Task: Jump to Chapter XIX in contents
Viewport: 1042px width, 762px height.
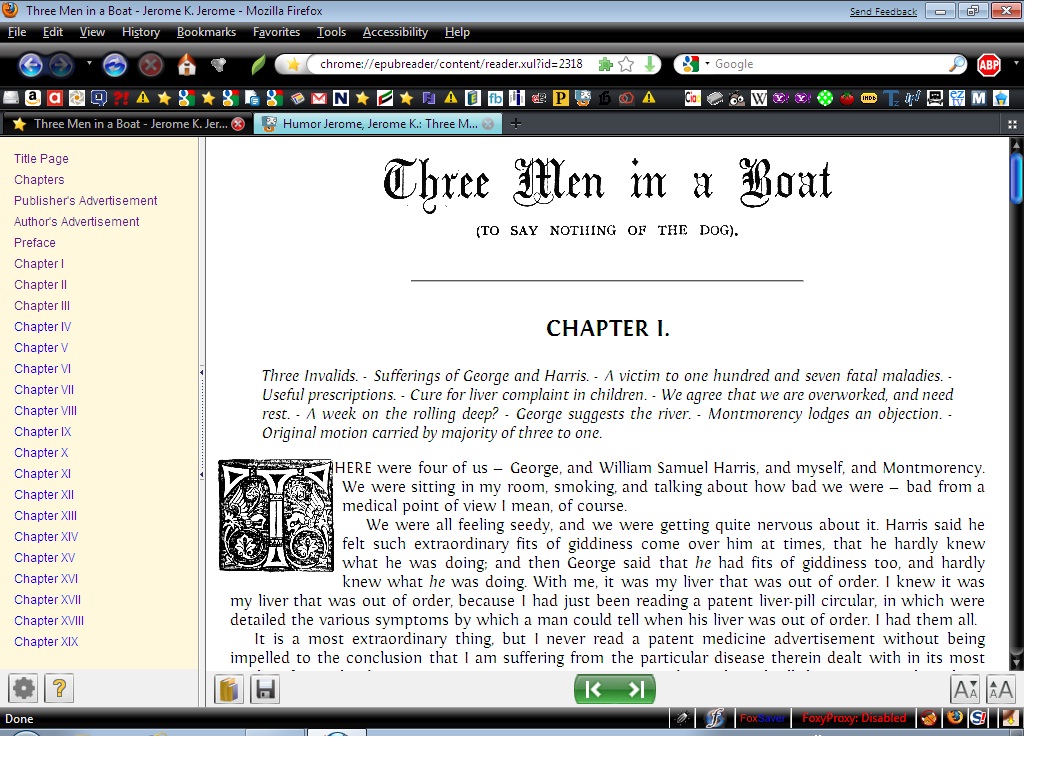Action: [46, 642]
